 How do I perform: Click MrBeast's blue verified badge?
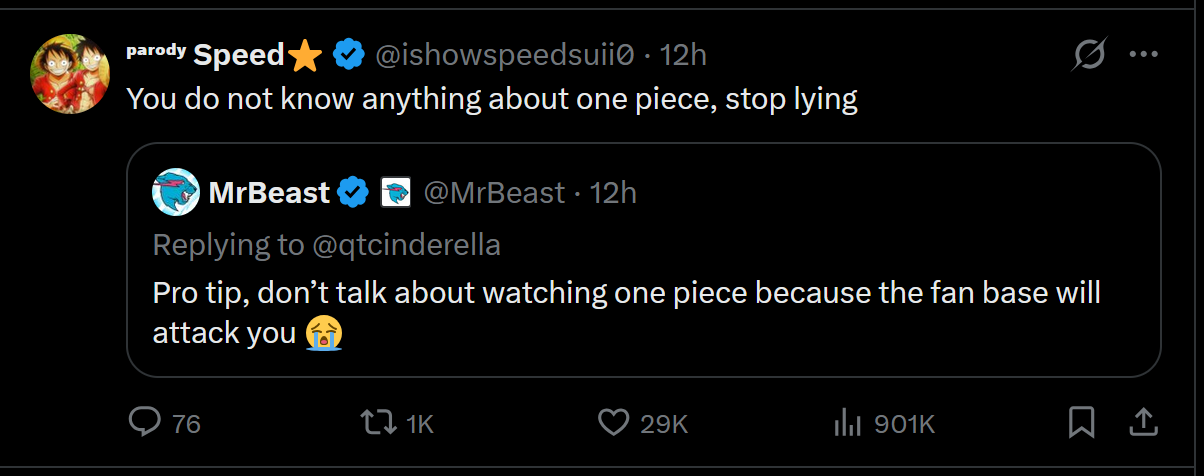pyautogui.click(x=352, y=192)
